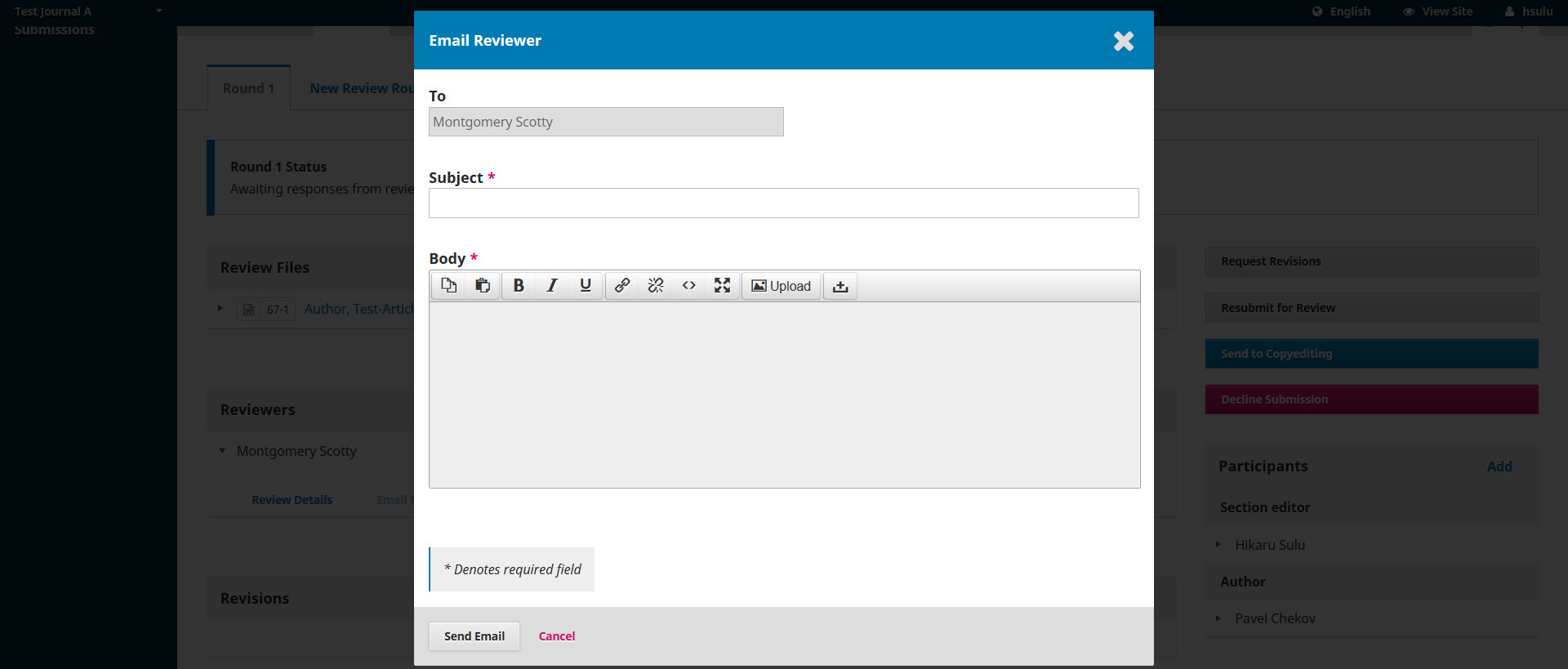This screenshot has height=669, width=1568.
Task: Toggle Underline formatting in the body editor
Action: 586,285
